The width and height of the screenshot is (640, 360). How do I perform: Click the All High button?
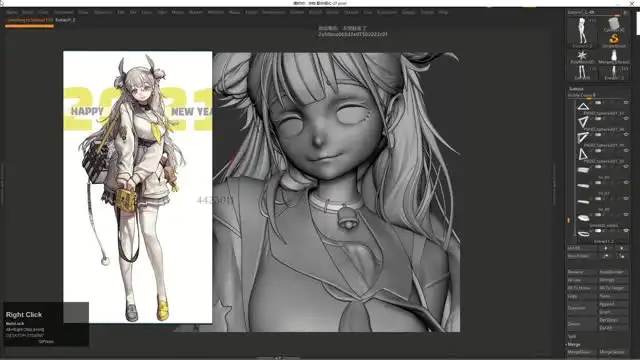613,280
